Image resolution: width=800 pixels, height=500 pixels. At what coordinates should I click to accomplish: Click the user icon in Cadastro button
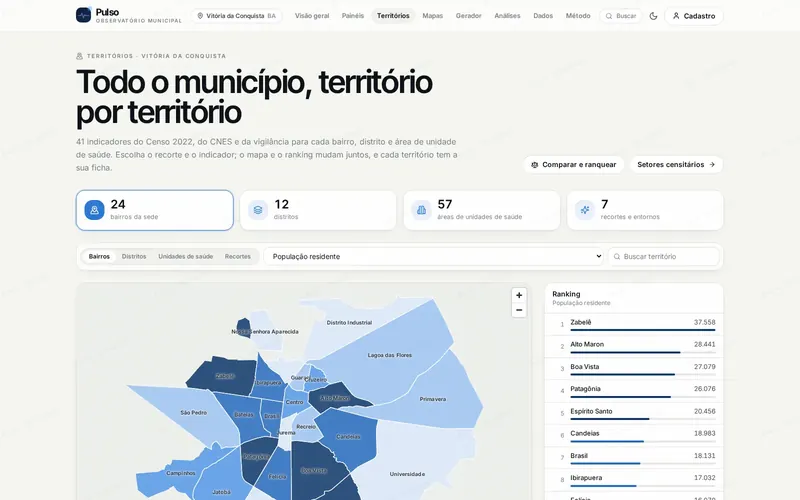[676, 16]
